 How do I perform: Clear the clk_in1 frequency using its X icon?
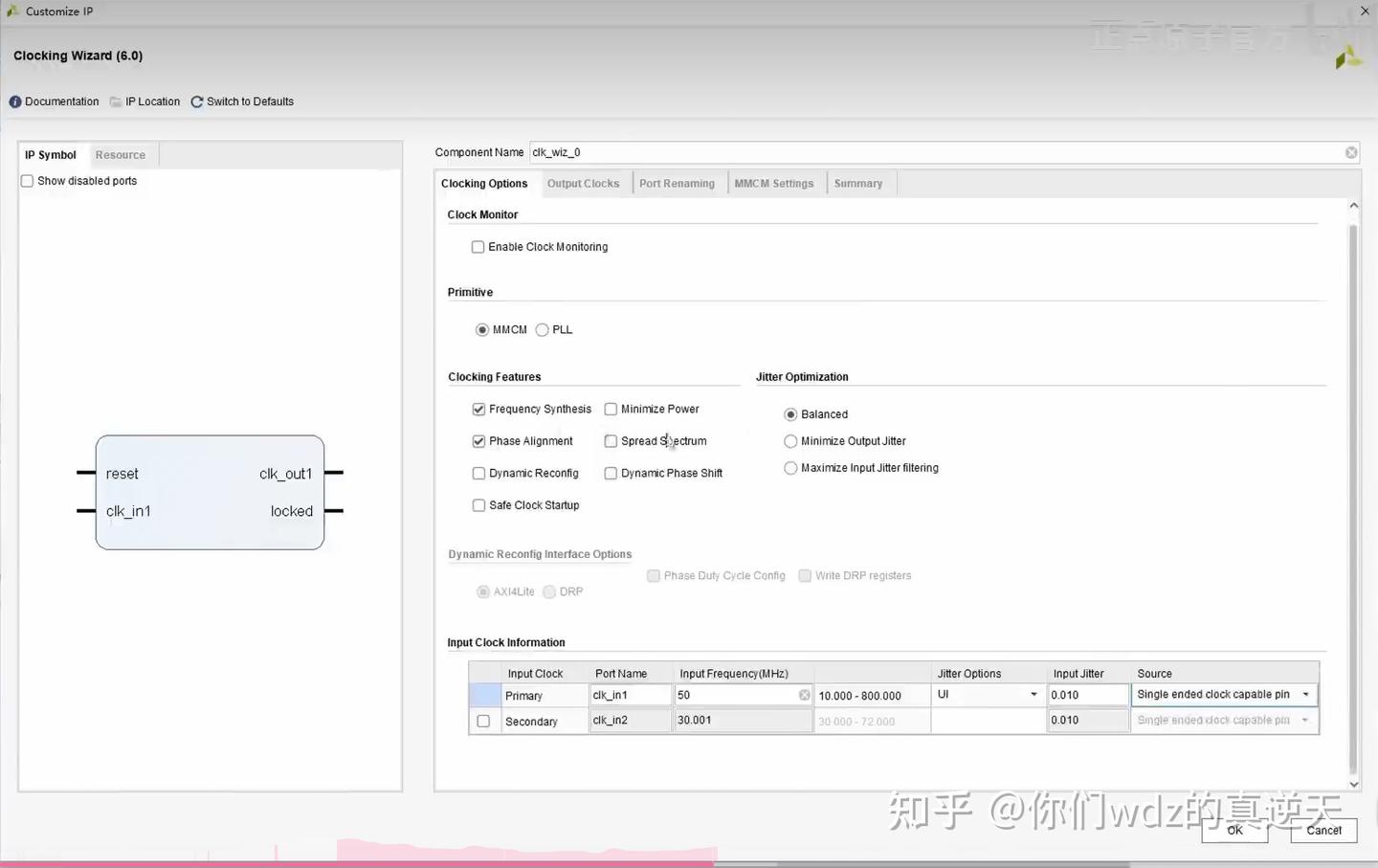pos(803,695)
